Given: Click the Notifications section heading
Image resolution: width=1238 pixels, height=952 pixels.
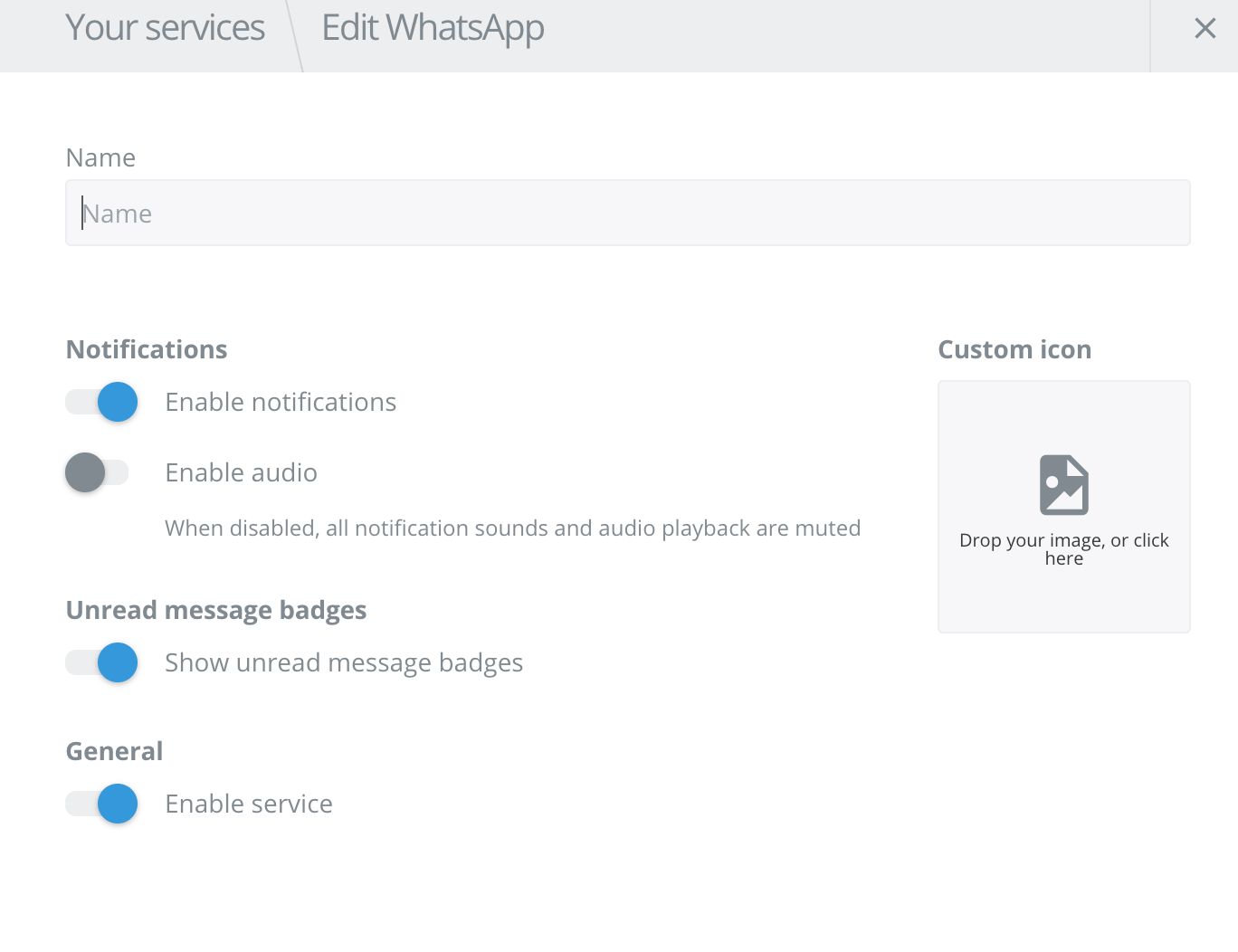Looking at the screenshot, I should pos(147,349).
